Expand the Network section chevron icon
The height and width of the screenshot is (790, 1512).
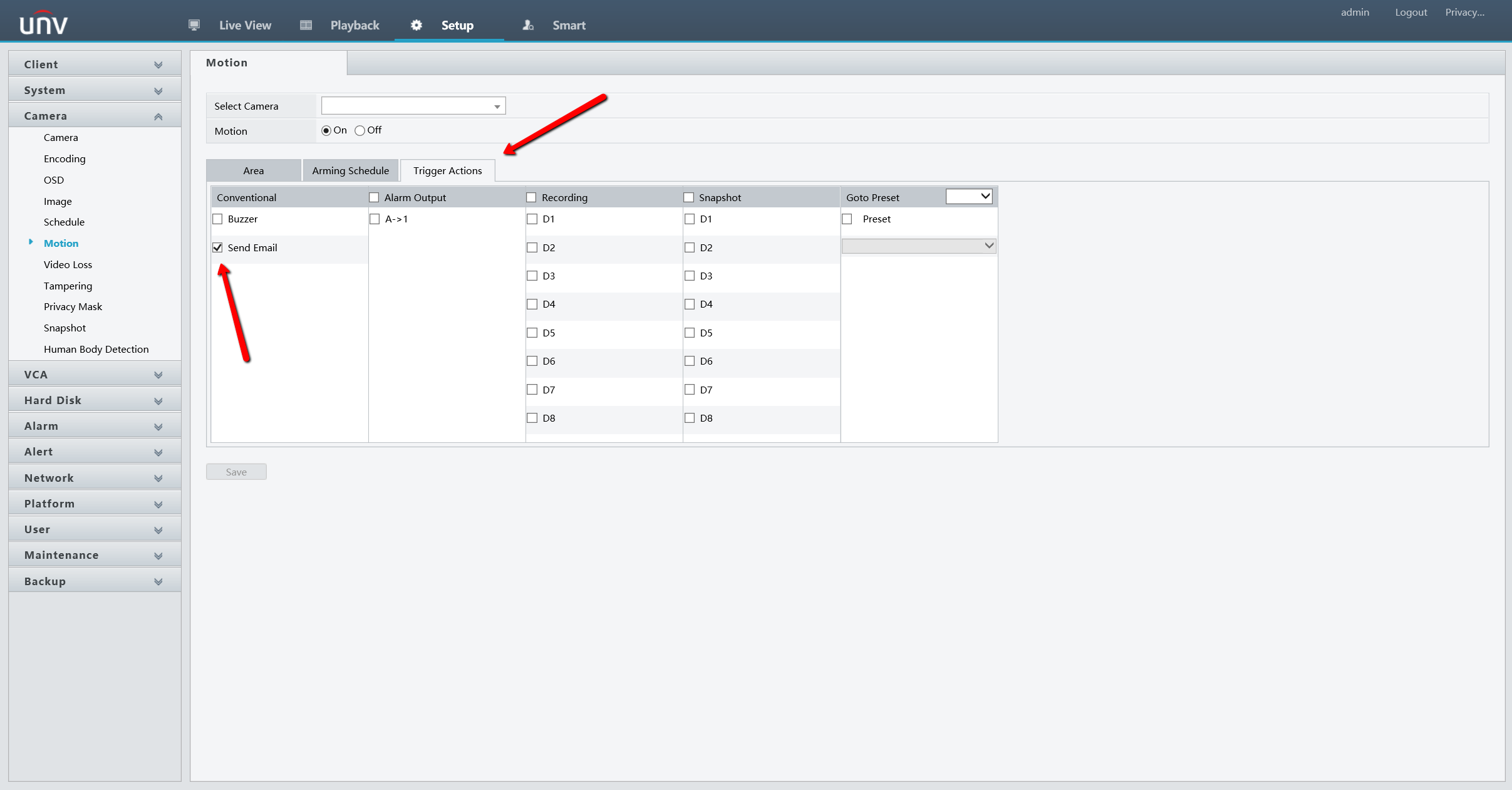click(158, 479)
